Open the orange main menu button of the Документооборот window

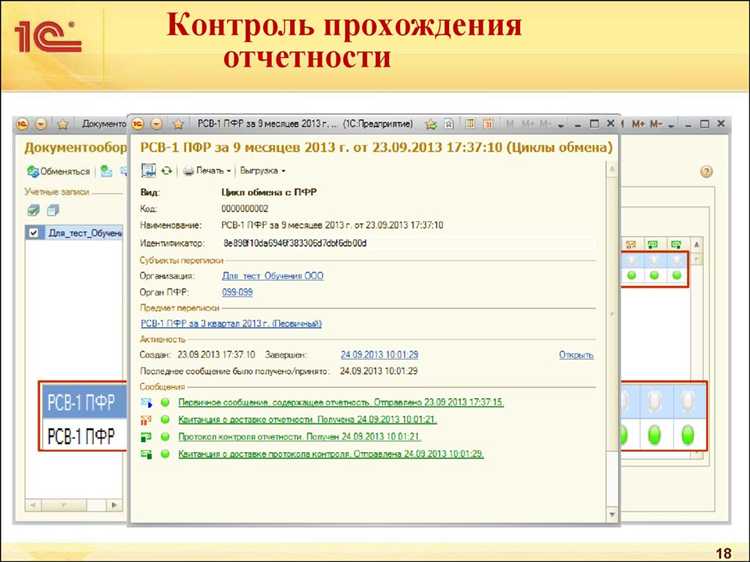click(x=41, y=124)
